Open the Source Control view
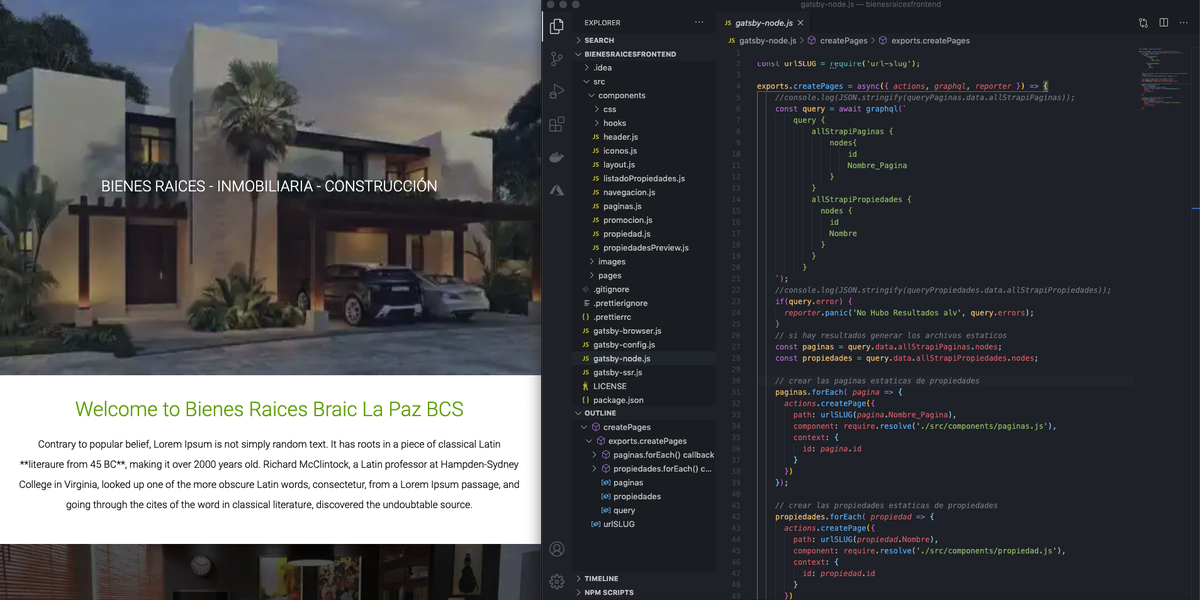Screen dimensions: 1200x600 coord(557,59)
